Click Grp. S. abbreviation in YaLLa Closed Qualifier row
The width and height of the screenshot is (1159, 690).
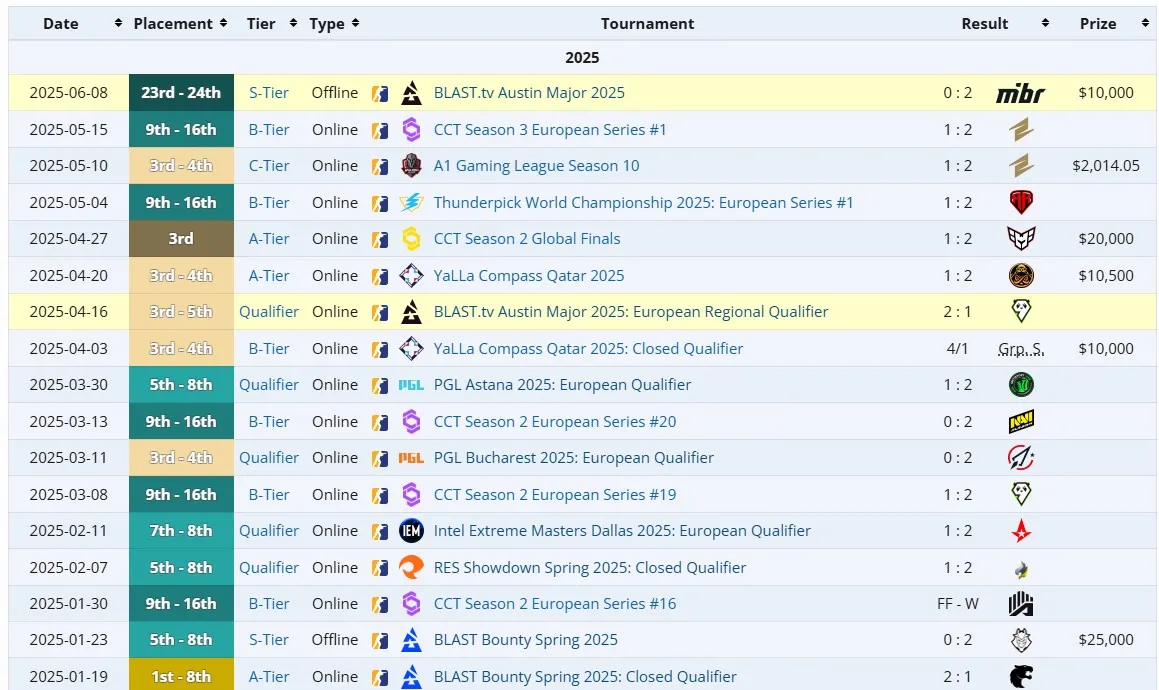[x=1021, y=349]
